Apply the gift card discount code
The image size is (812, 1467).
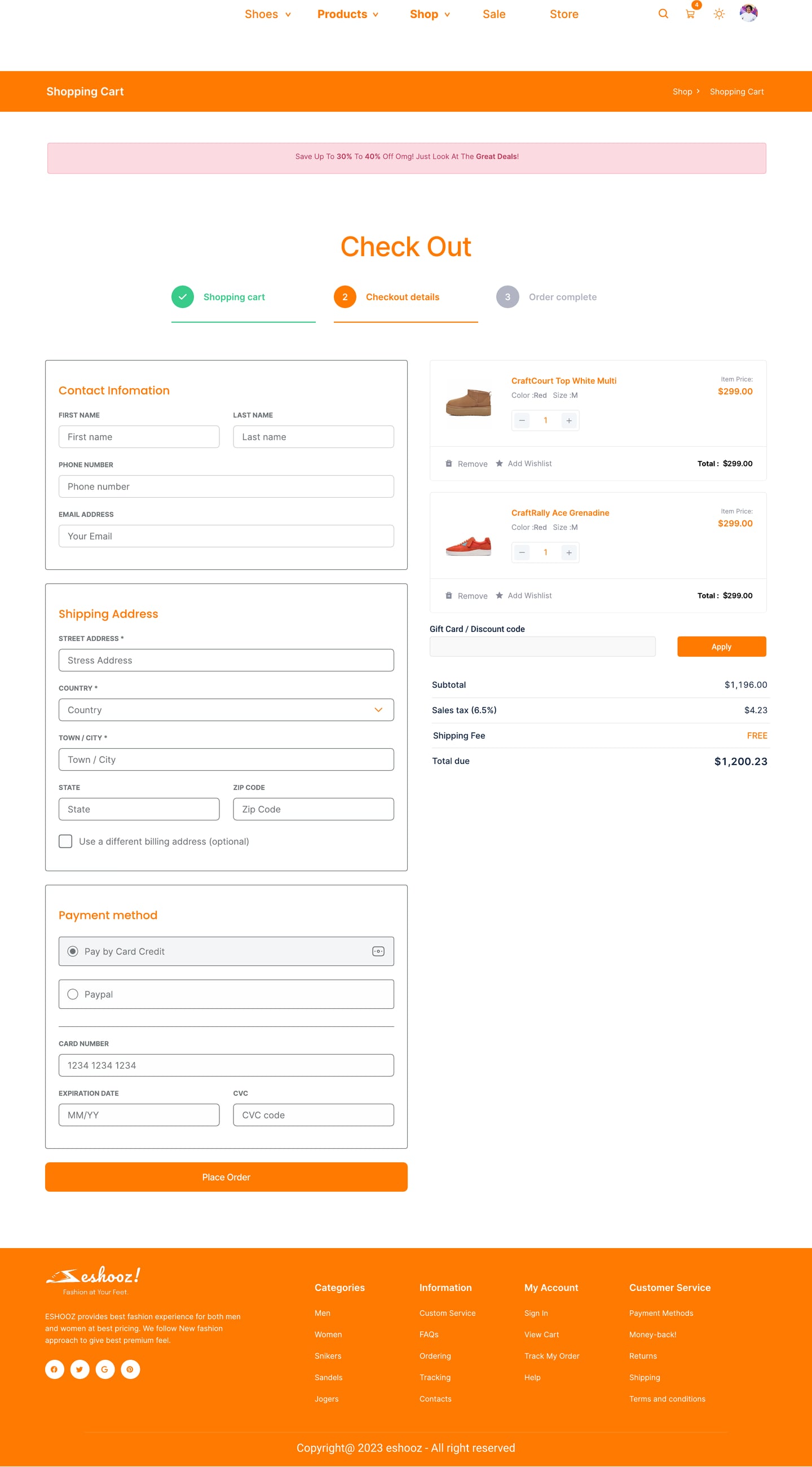point(721,647)
